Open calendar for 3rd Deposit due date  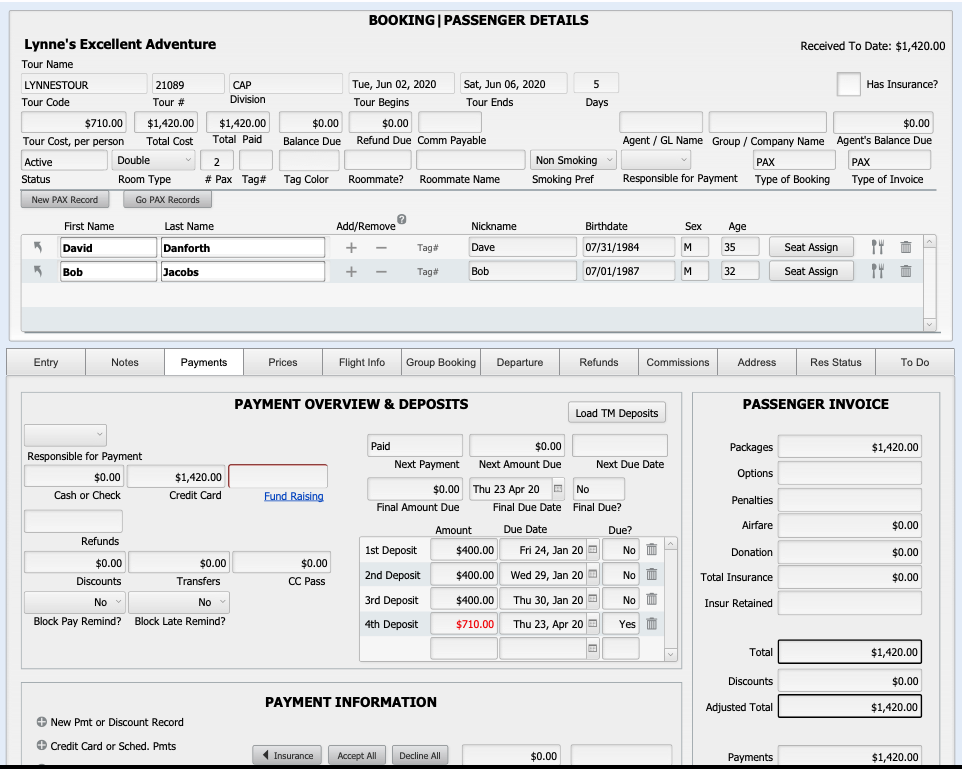(x=593, y=599)
